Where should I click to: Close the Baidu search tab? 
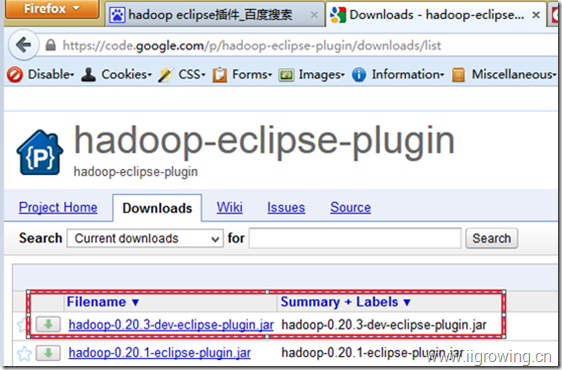(x=314, y=15)
